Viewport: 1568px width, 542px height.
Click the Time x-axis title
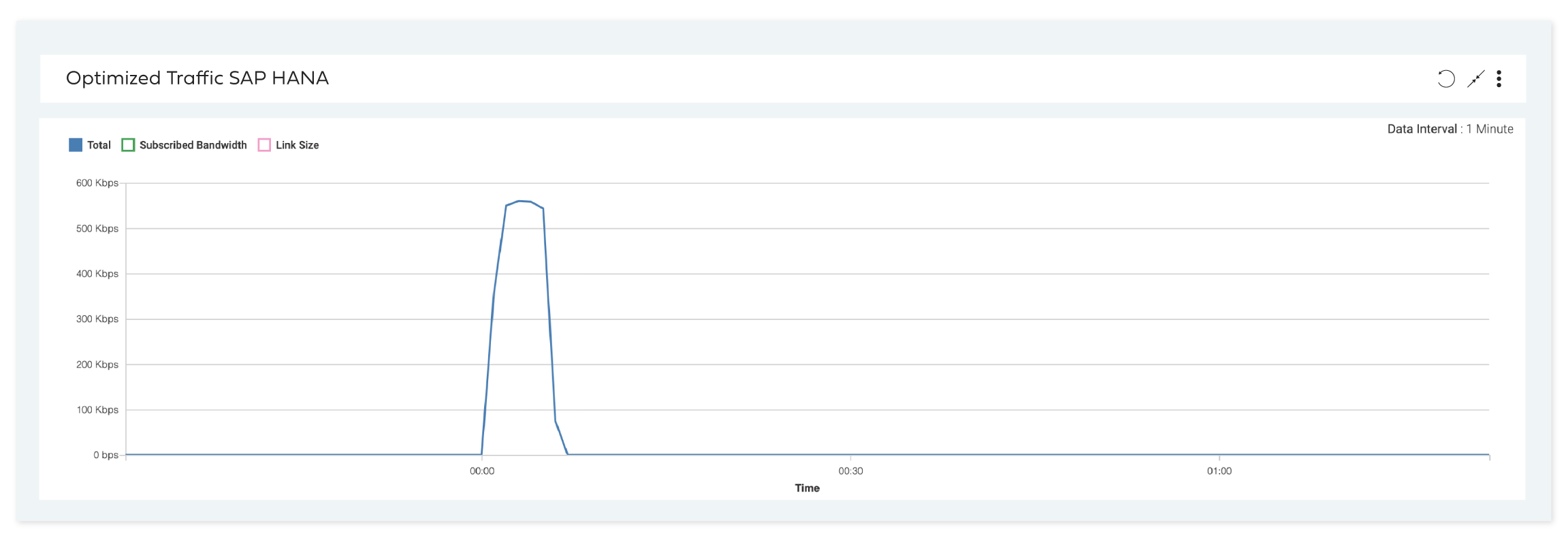[x=807, y=488]
